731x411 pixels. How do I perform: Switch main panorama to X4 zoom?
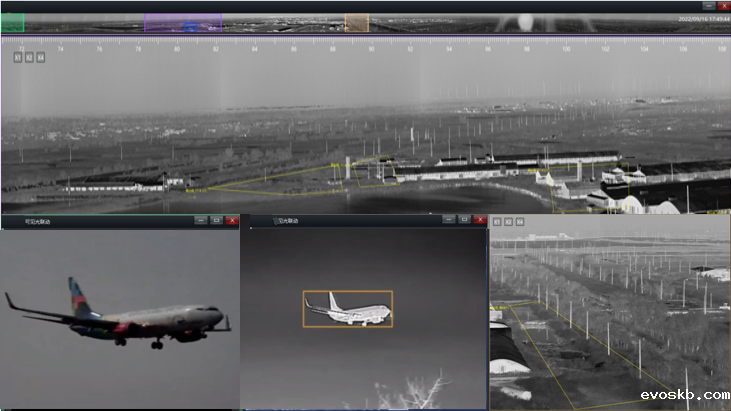click(40, 57)
